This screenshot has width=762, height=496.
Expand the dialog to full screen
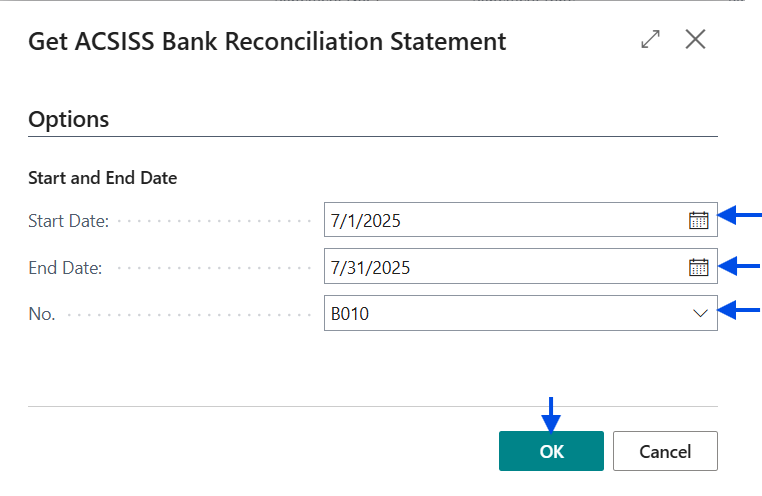[650, 40]
